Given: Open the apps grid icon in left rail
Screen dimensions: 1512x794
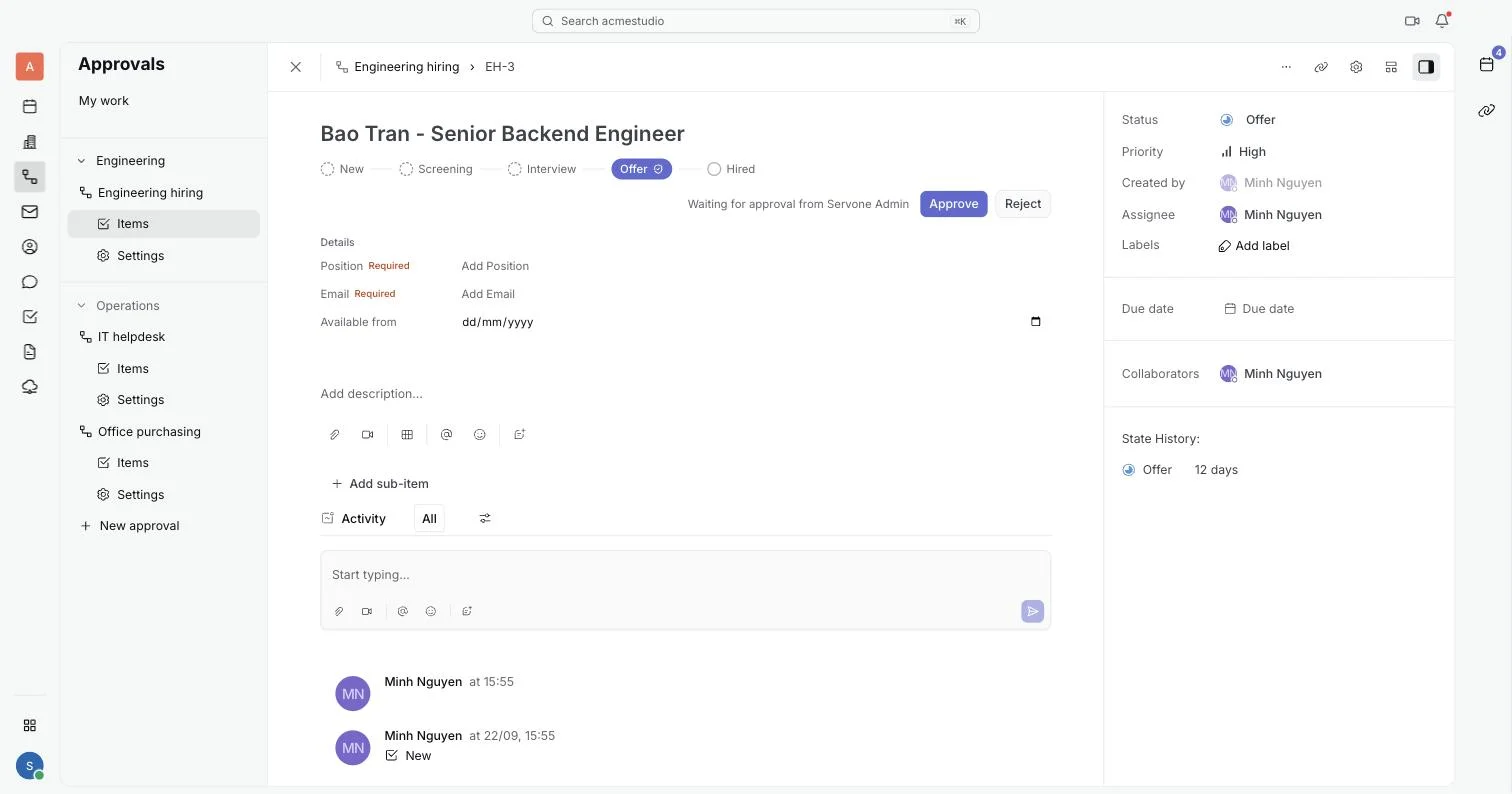Looking at the screenshot, I should [x=30, y=725].
